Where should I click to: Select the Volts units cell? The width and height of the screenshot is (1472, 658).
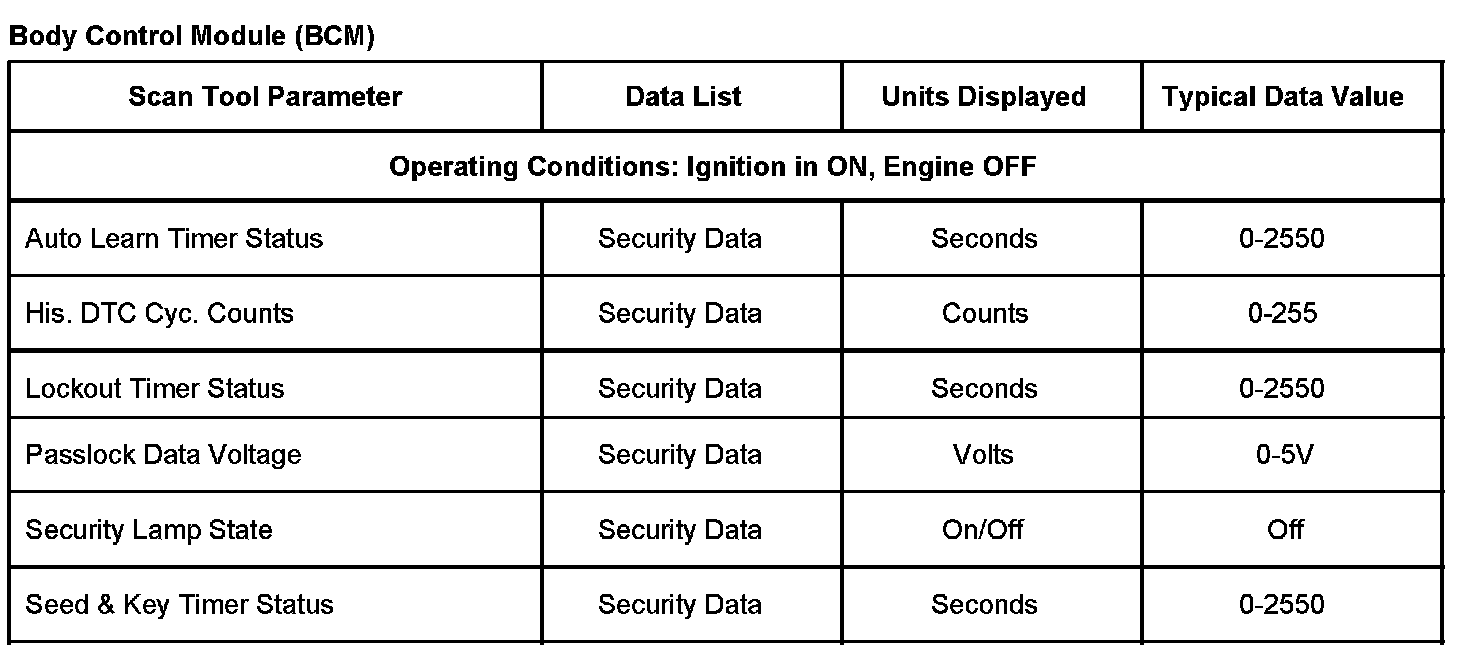click(983, 455)
